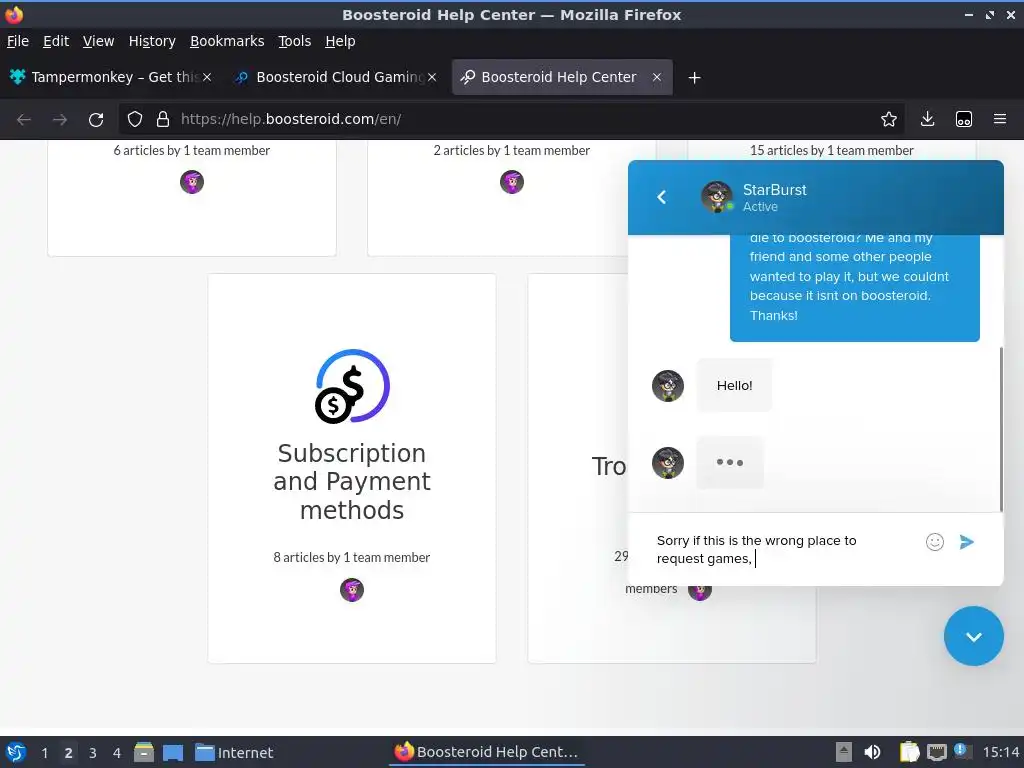Click the typing indicator bubble
The width and height of the screenshot is (1024, 768).
pyautogui.click(x=729, y=462)
